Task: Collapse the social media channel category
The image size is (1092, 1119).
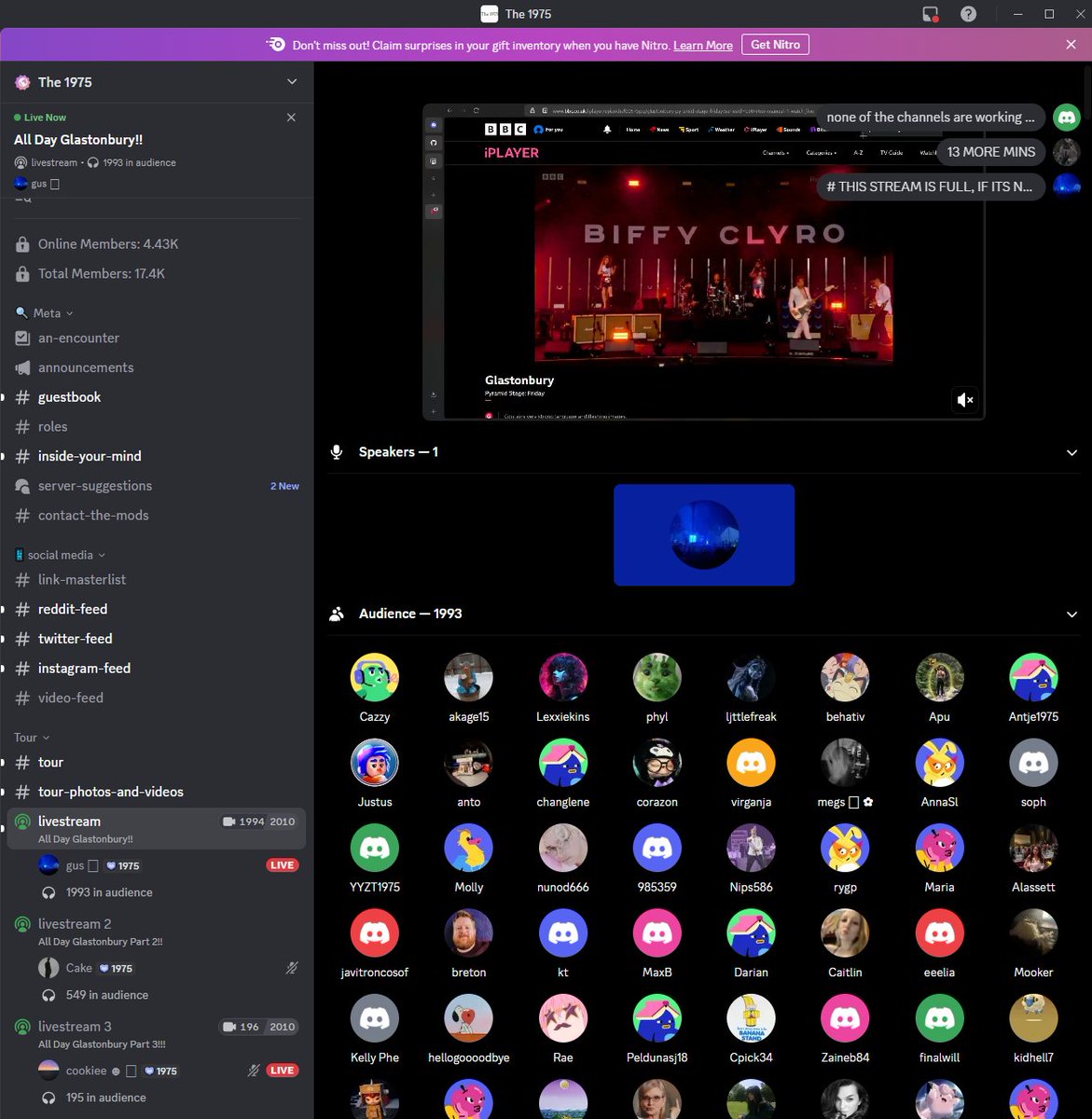Action: tap(60, 555)
